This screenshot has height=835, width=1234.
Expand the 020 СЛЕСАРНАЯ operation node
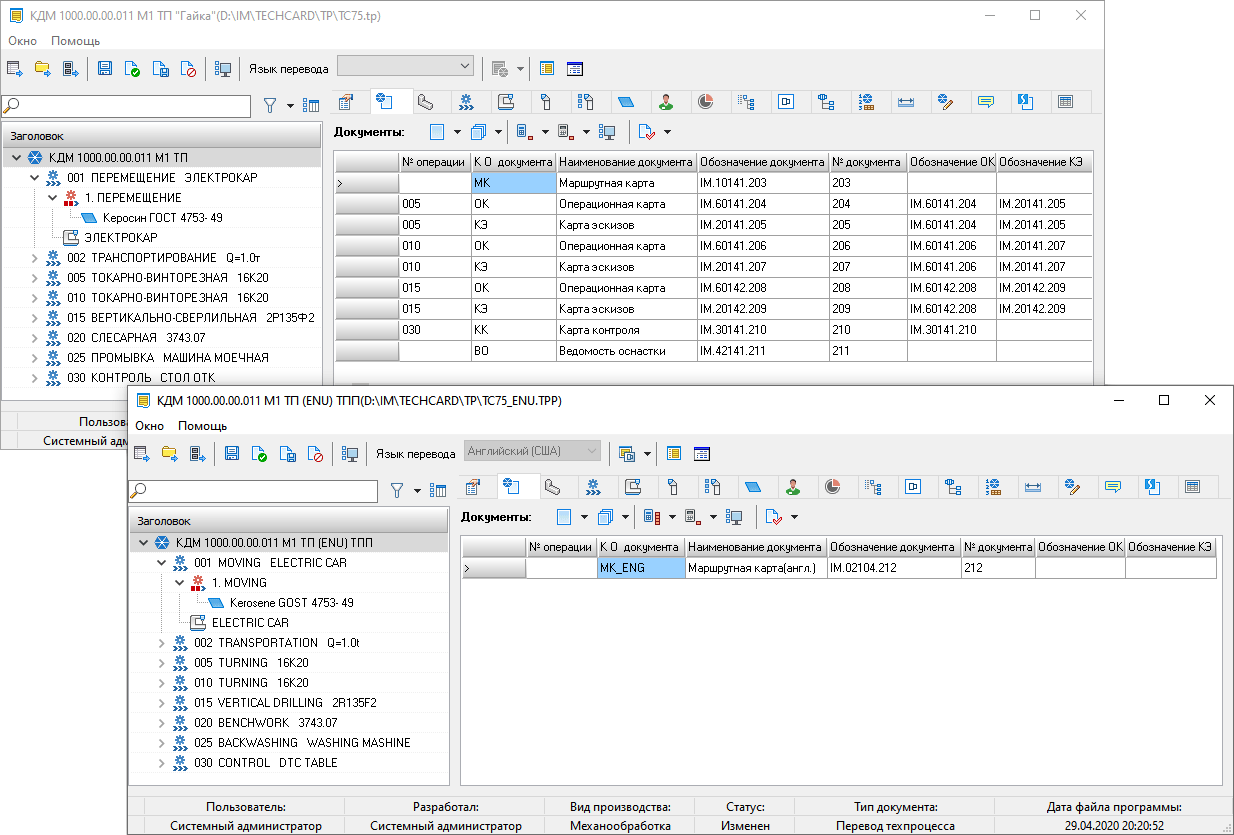coord(36,338)
